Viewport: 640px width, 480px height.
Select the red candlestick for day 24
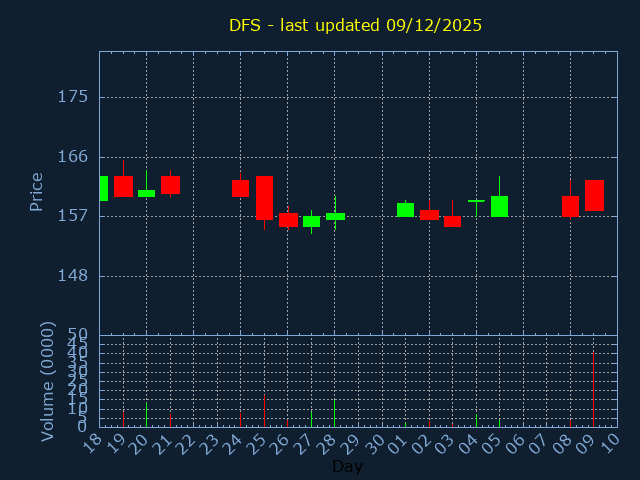pyautogui.click(x=240, y=188)
